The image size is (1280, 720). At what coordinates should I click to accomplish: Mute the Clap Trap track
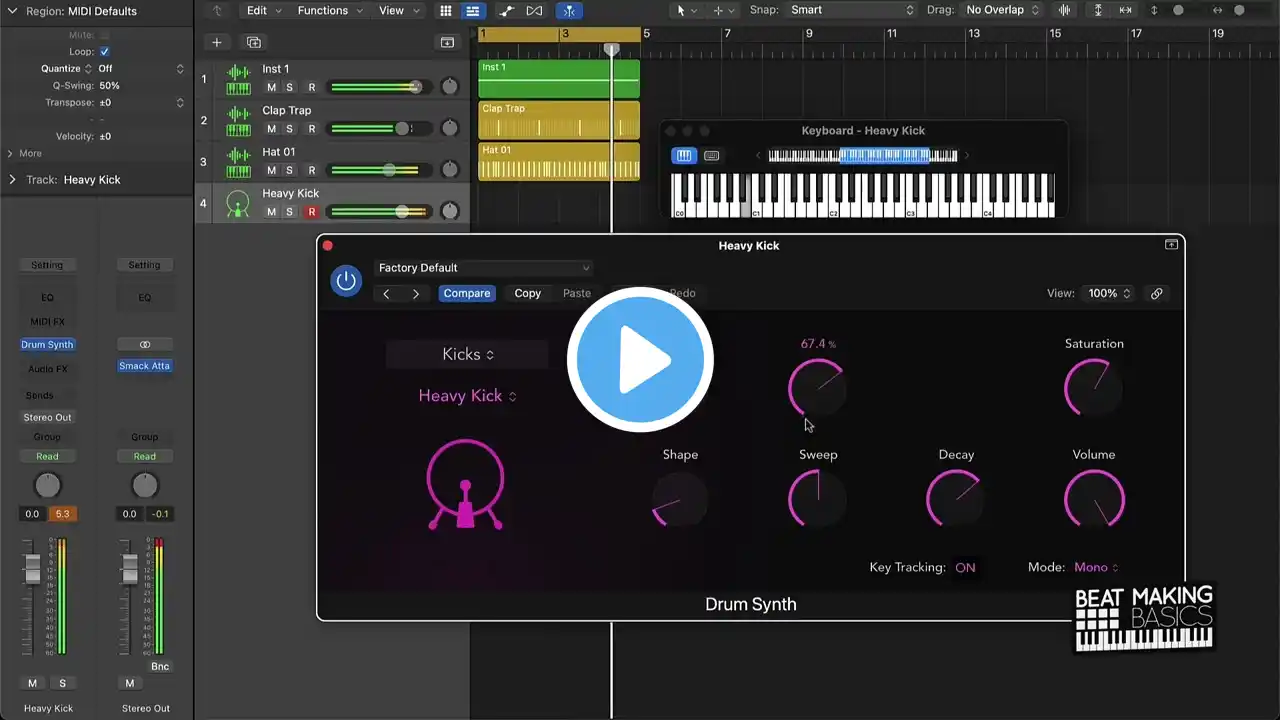pos(271,129)
